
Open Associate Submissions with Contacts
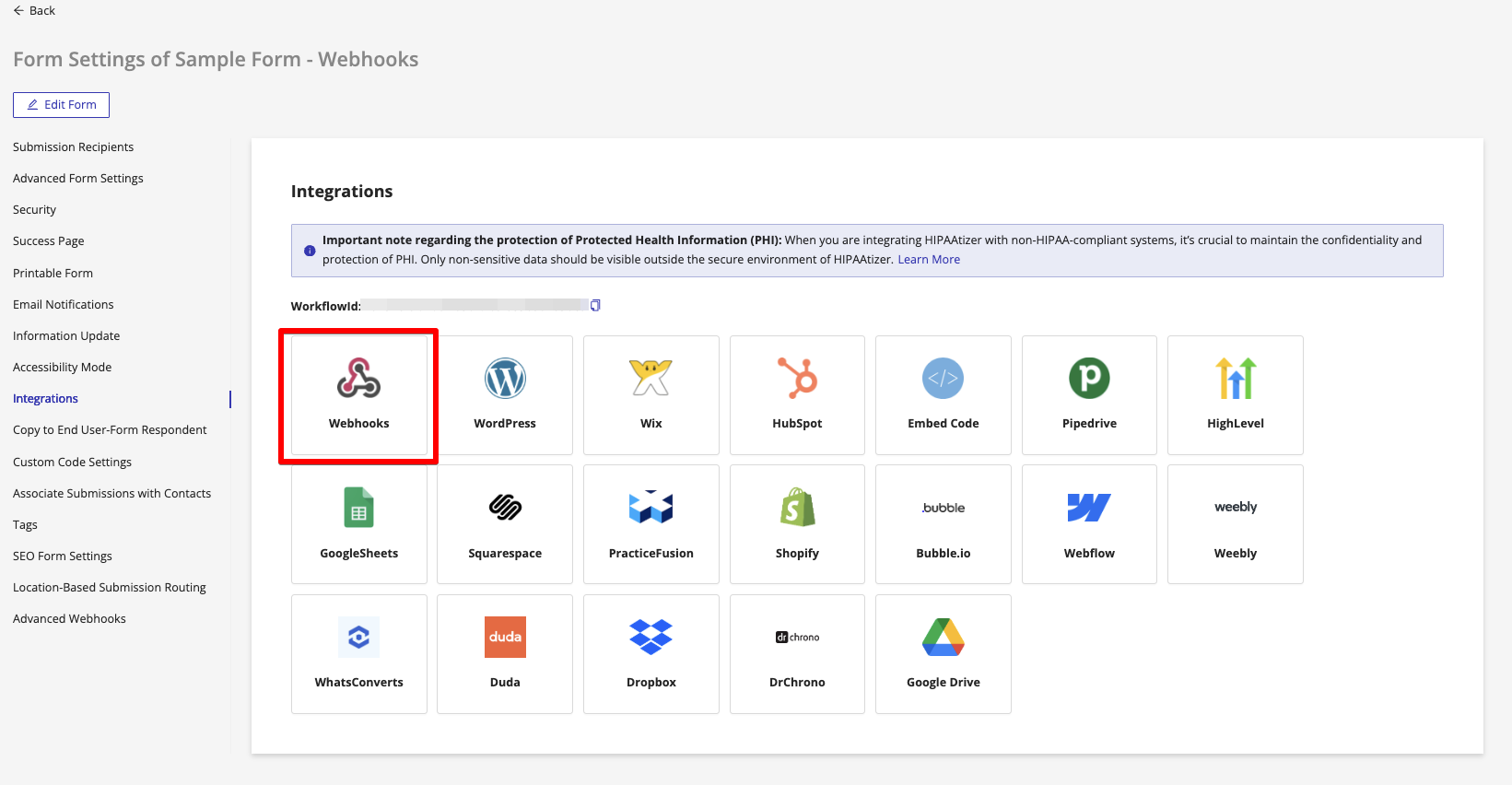[x=112, y=494]
